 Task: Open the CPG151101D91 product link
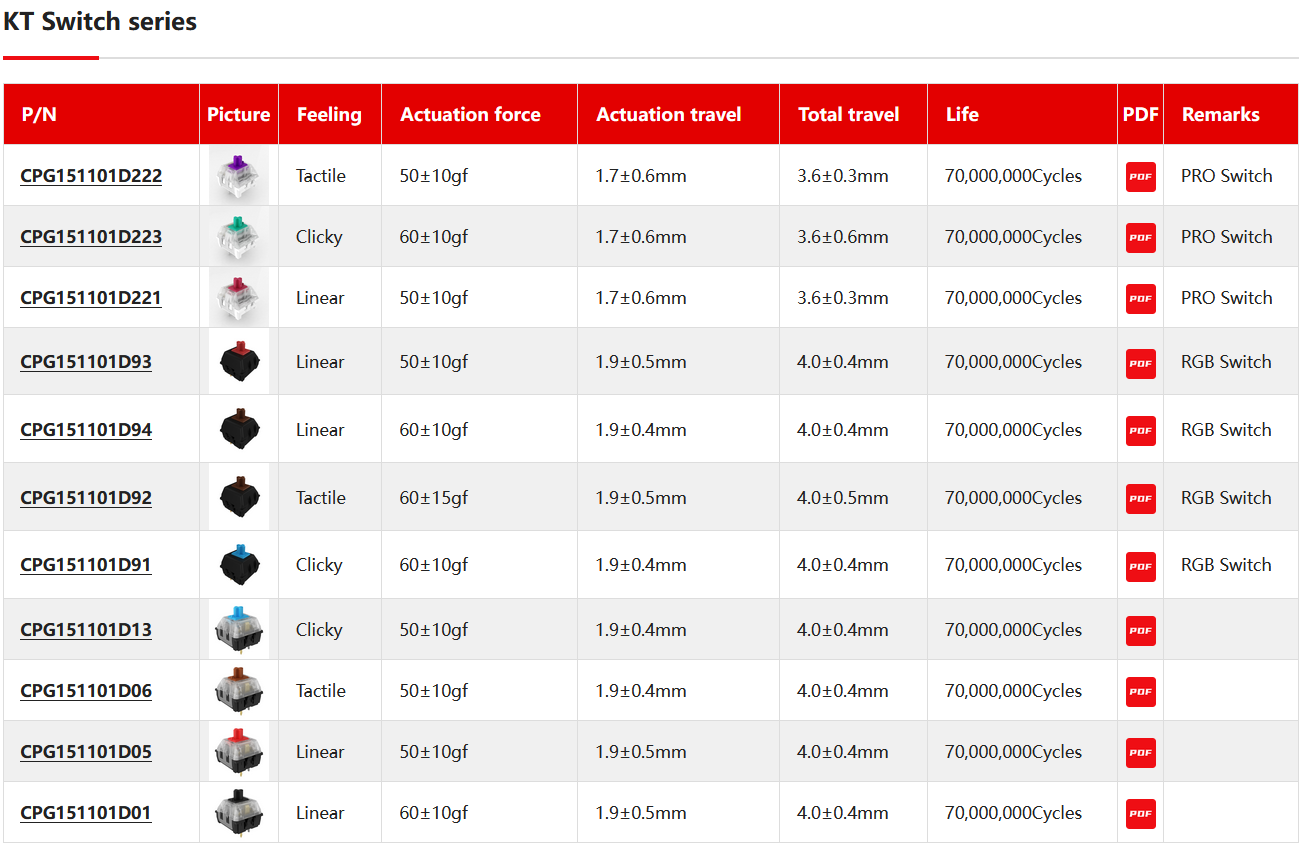(x=86, y=565)
